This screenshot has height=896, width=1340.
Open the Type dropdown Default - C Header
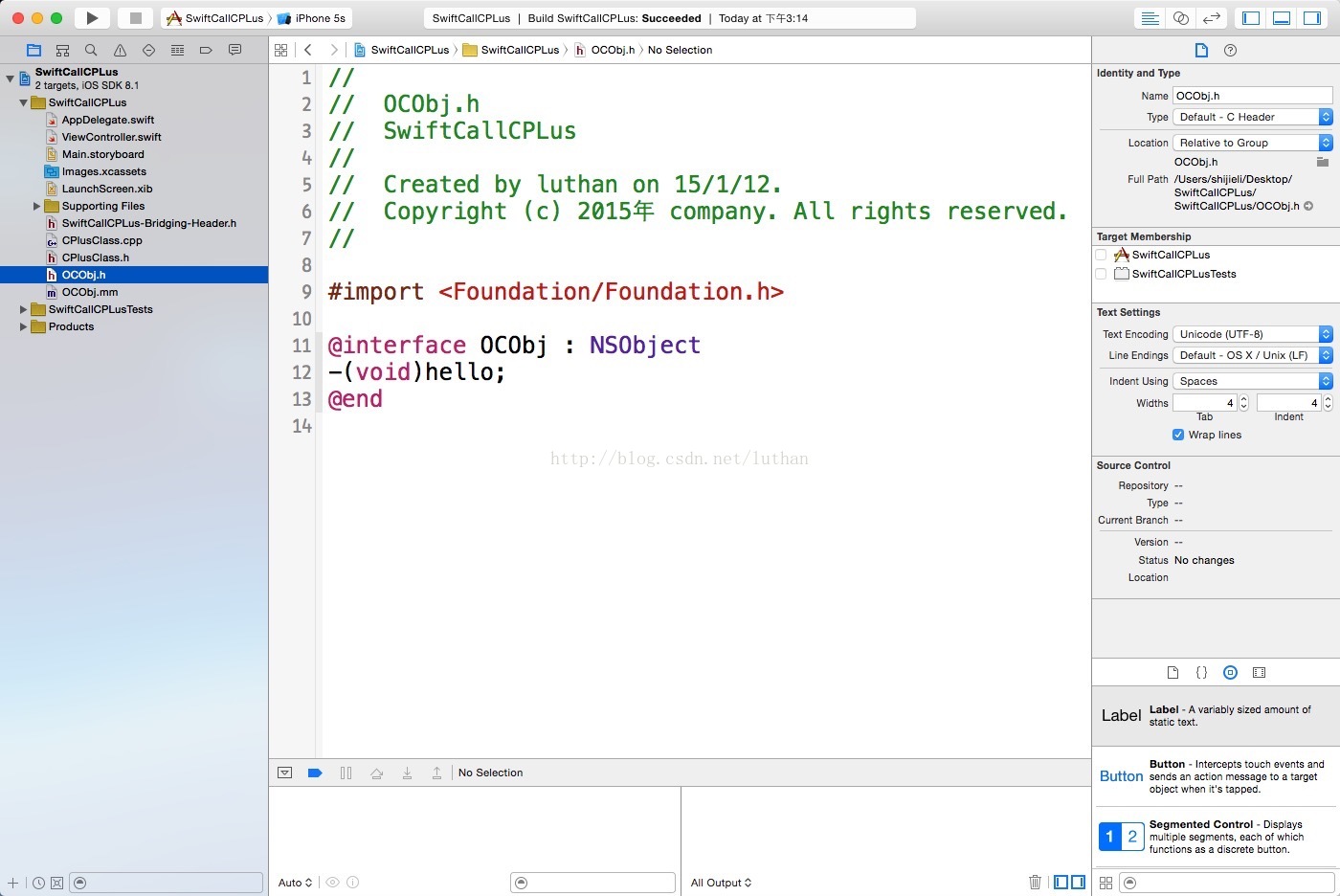[1252, 117]
